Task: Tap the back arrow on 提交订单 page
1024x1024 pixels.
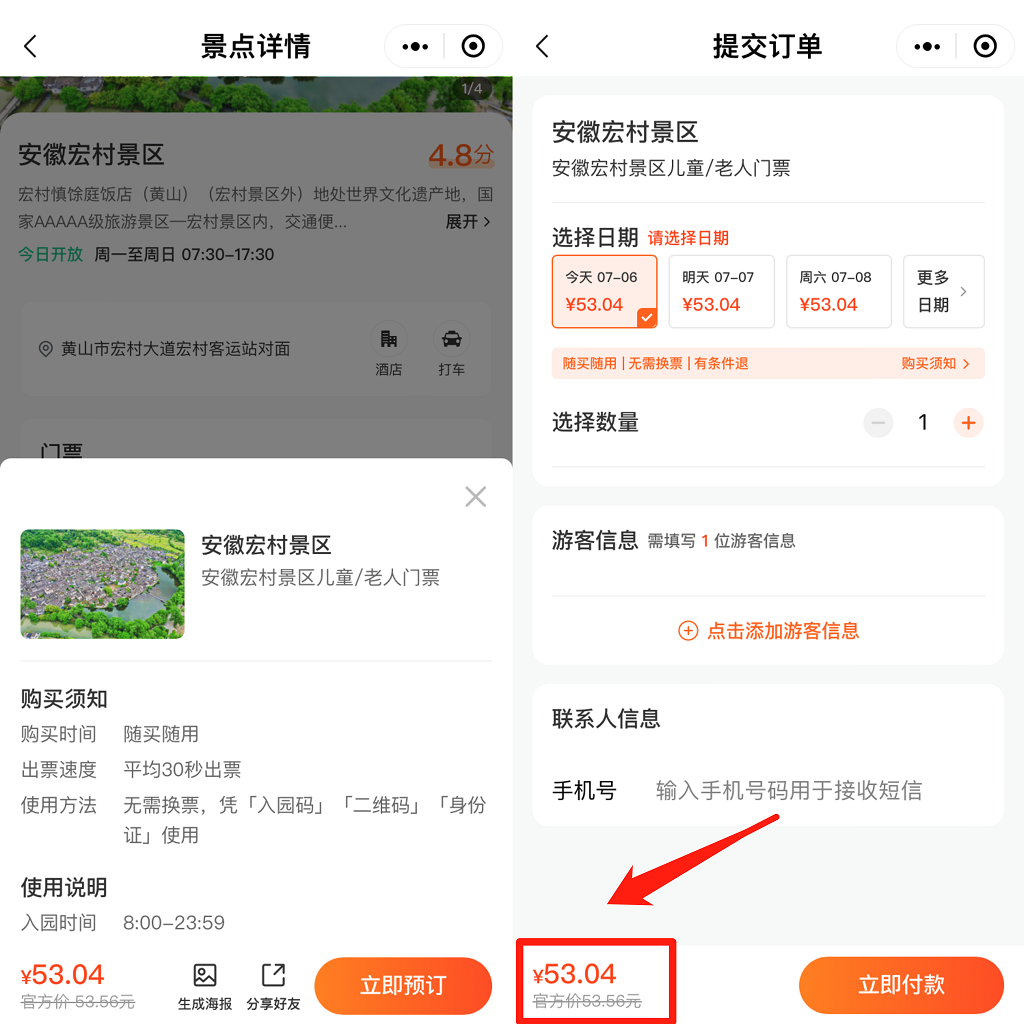Action: (x=542, y=46)
